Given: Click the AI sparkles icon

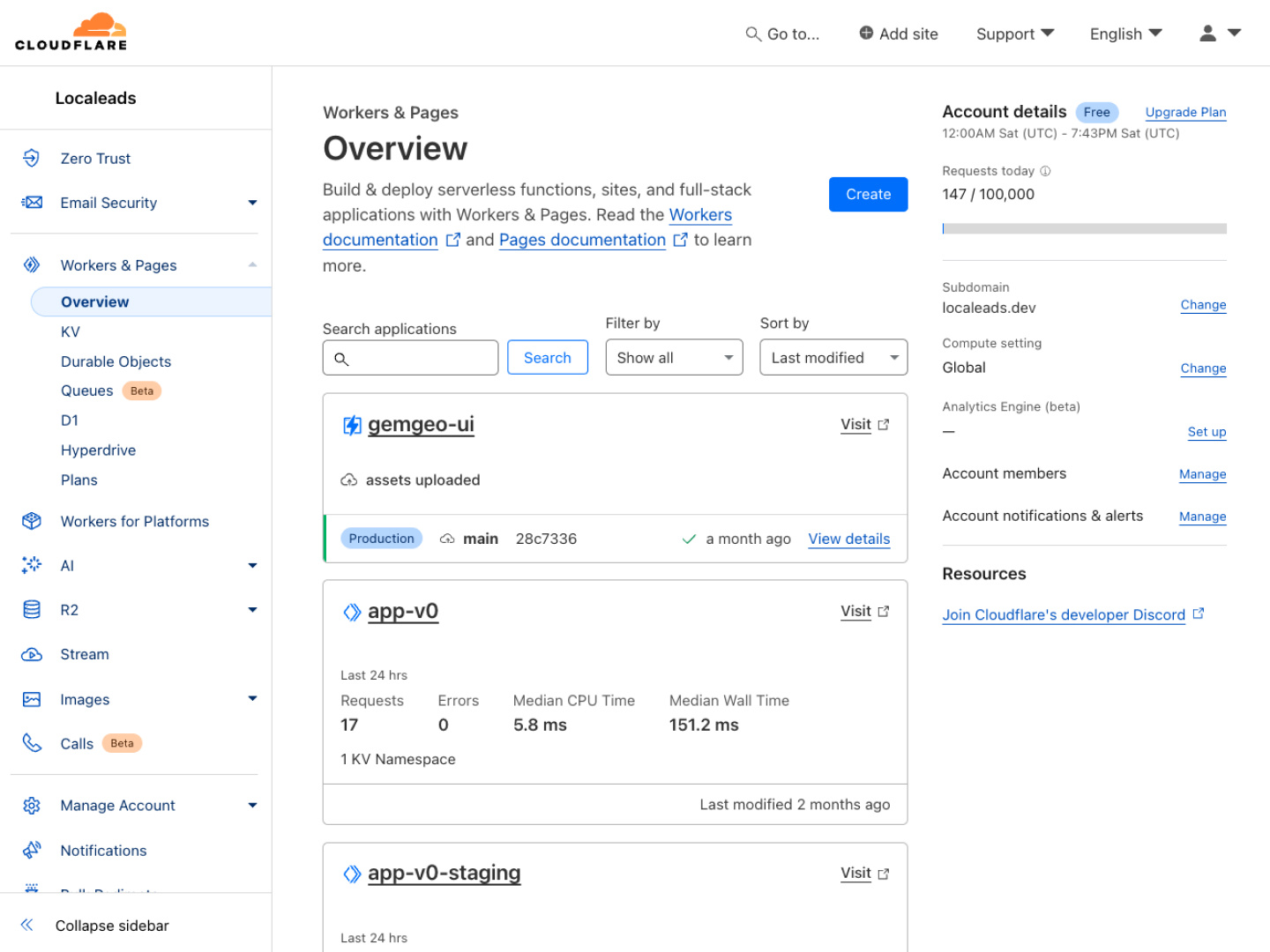Looking at the screenshot, I should click(32, 565).
